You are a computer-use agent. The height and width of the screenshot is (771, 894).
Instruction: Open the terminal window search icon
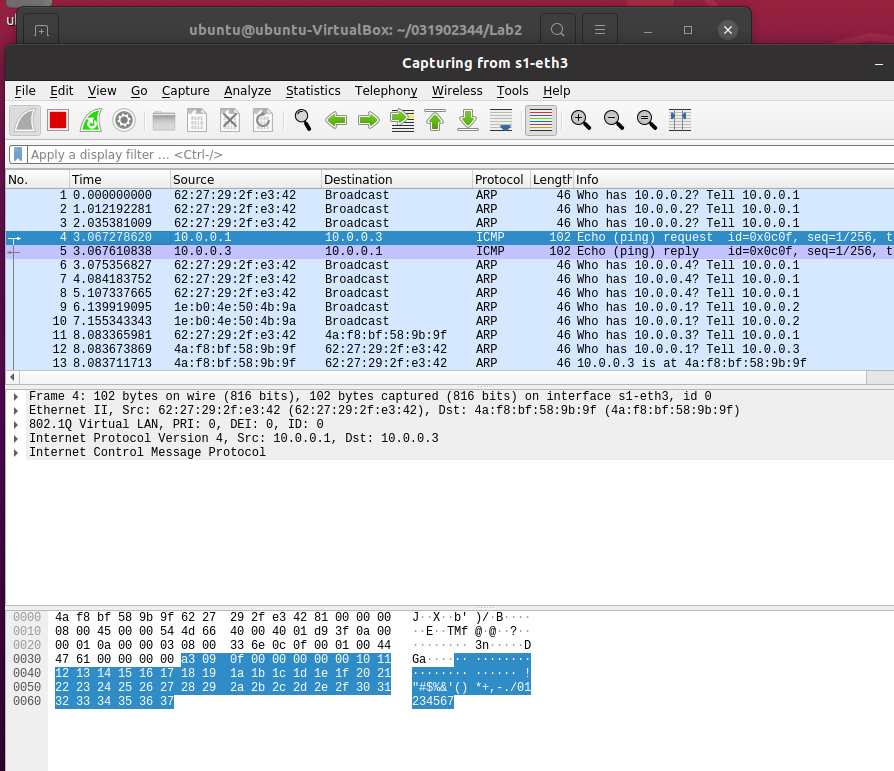click(x=558, y=30)
